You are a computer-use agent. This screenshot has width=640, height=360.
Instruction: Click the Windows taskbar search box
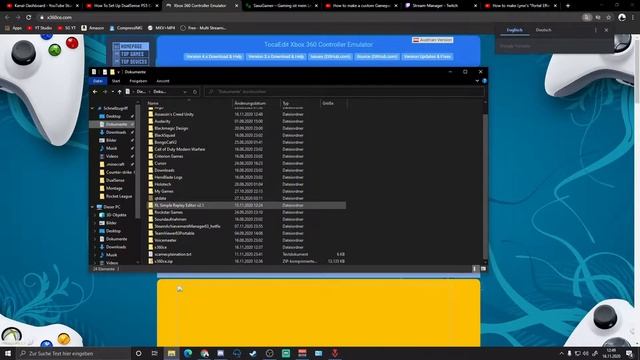73,353
